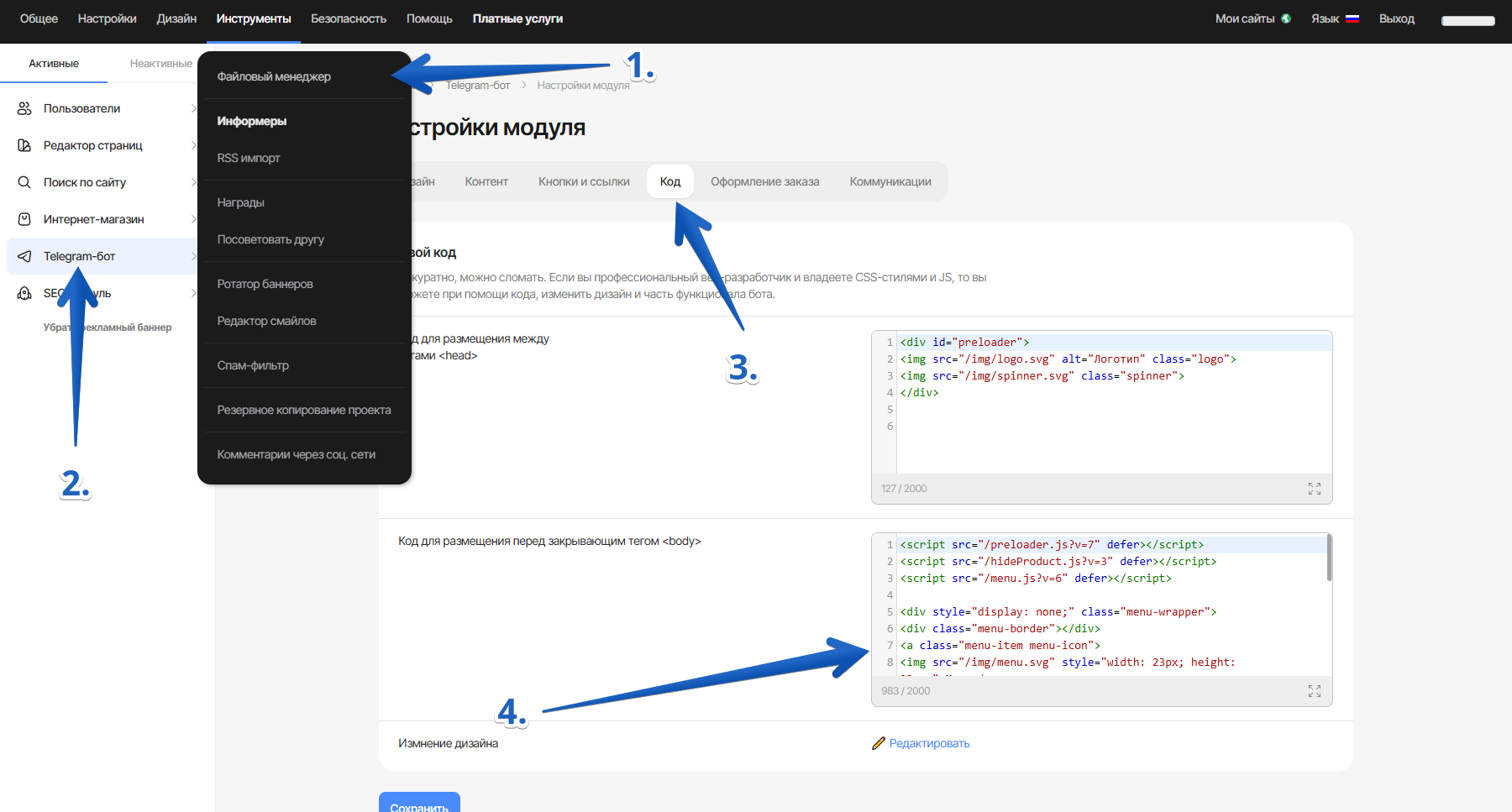
Task: Switch to the Коммуникации tab
Action: pos(890,181)
